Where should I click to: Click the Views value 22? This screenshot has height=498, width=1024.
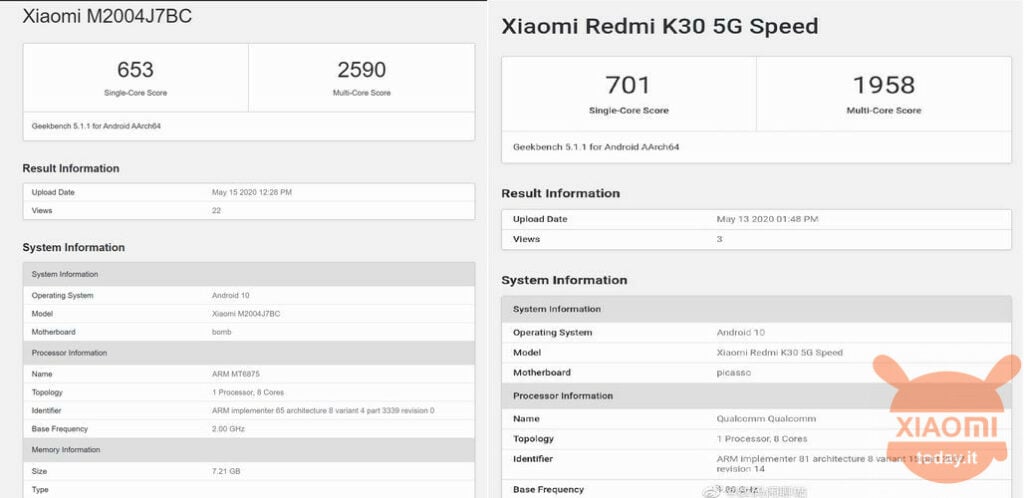pos(216,211)
